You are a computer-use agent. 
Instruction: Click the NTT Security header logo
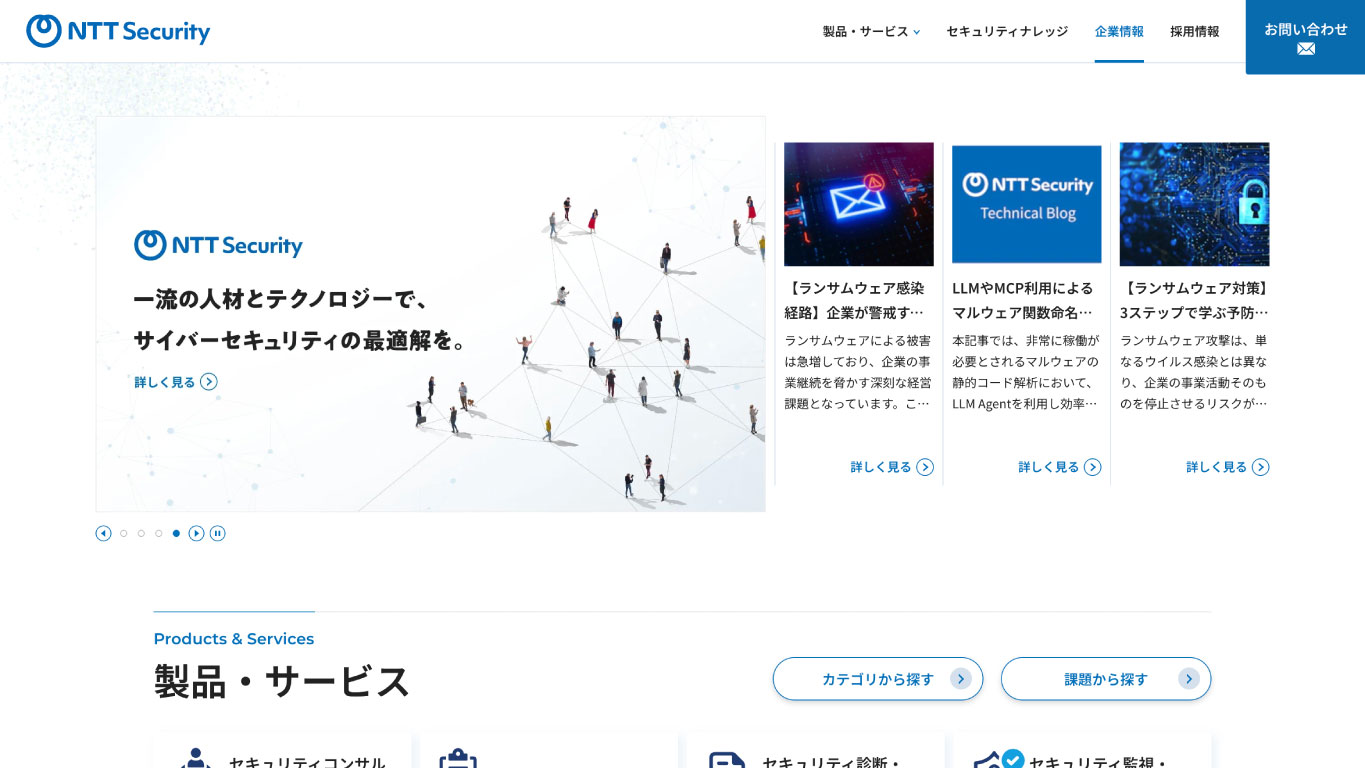click(118, 31)
